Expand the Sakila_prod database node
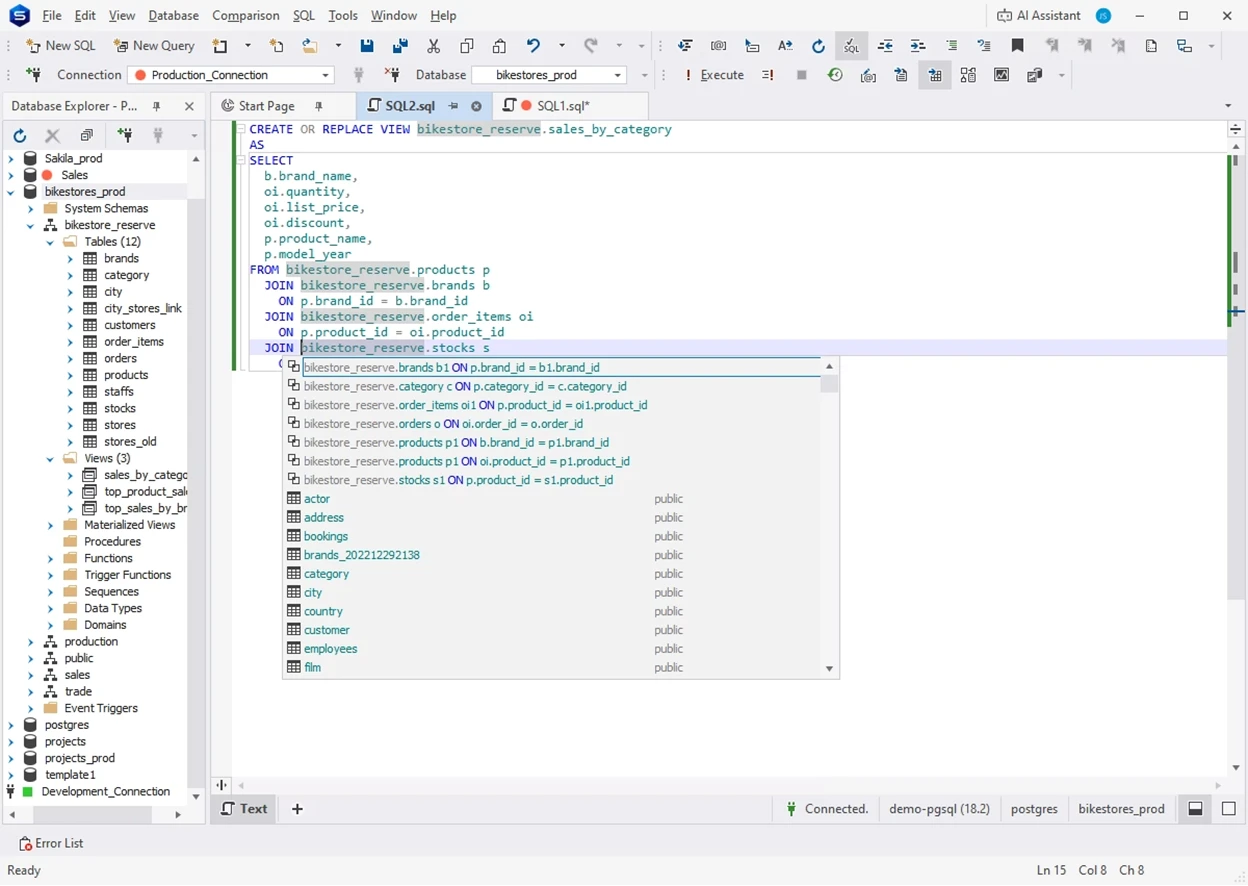 click(11, 158)
